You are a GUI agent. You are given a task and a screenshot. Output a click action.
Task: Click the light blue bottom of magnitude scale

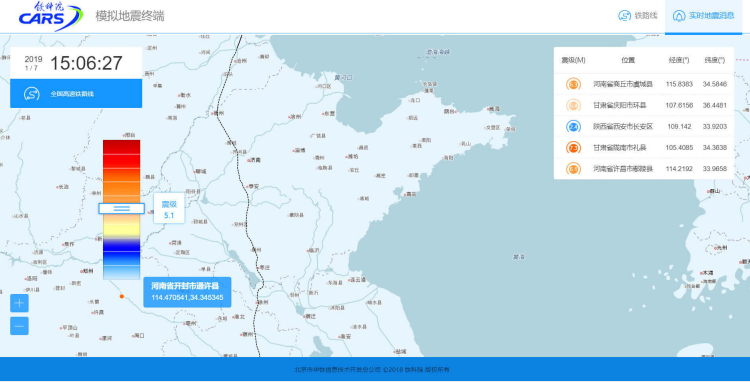coord(121,273)
